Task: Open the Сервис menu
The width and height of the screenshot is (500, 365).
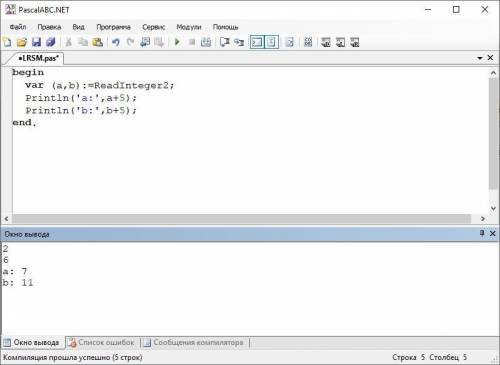Action: point(153,27)
